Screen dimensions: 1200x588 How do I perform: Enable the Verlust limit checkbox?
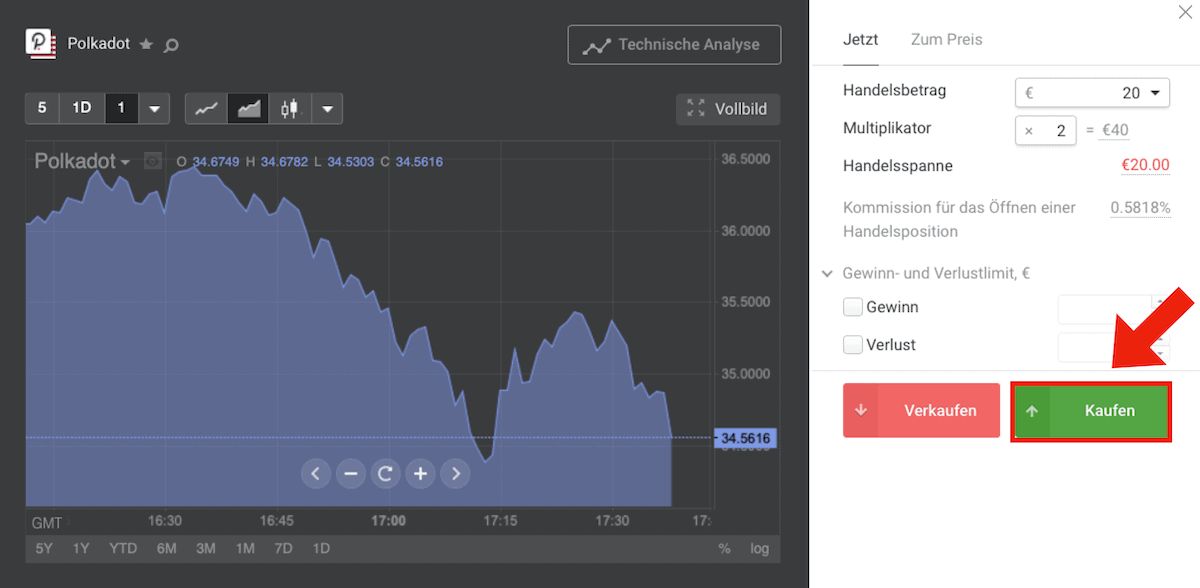pyautogui.click(x=853, y=345)
